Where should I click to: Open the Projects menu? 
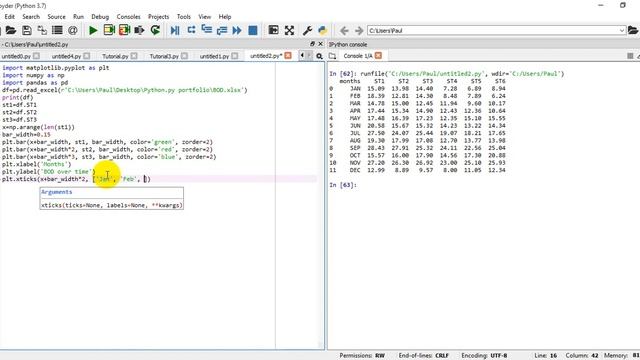pos(158,17)
